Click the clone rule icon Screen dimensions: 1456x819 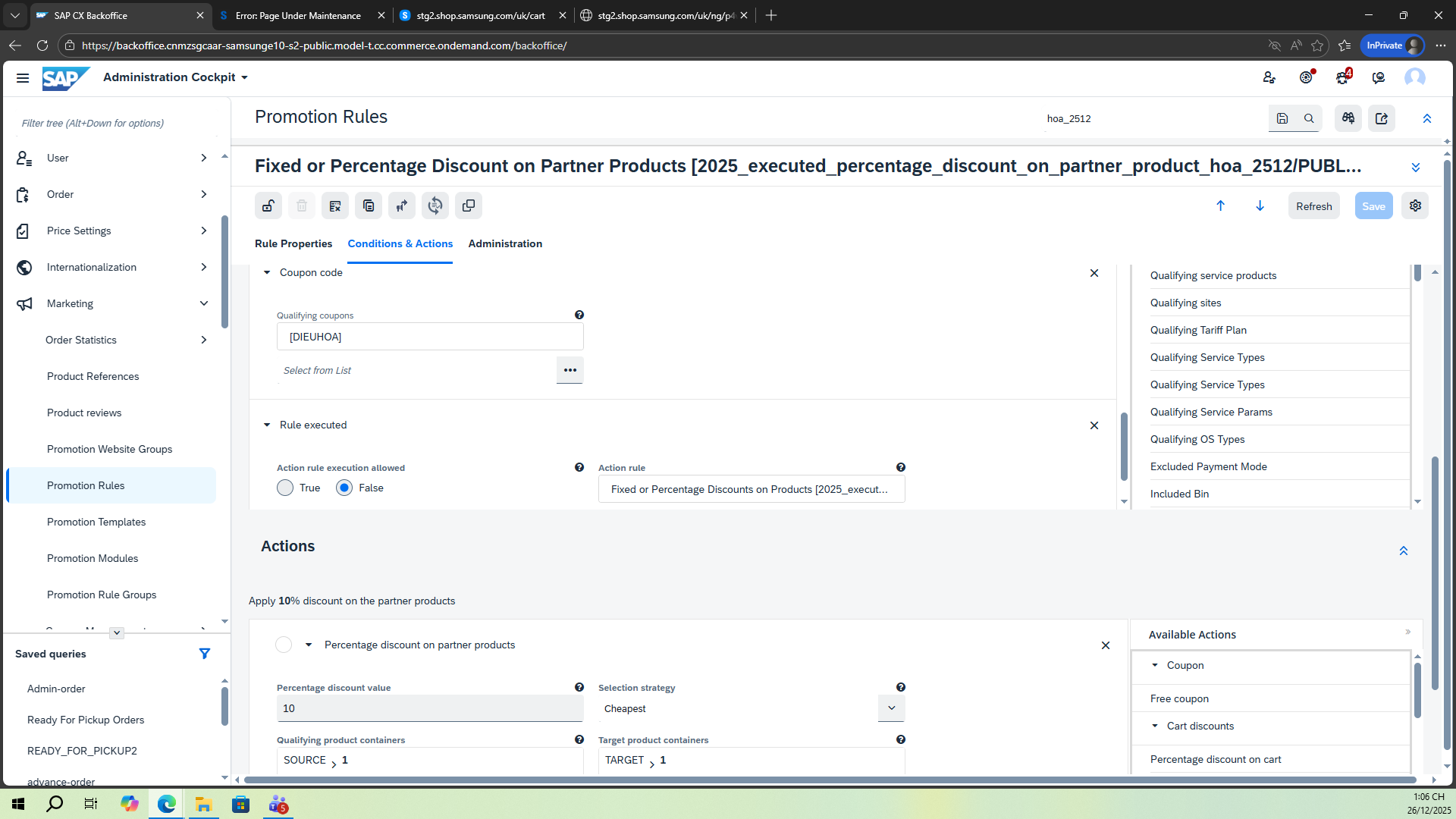(469, 206)
